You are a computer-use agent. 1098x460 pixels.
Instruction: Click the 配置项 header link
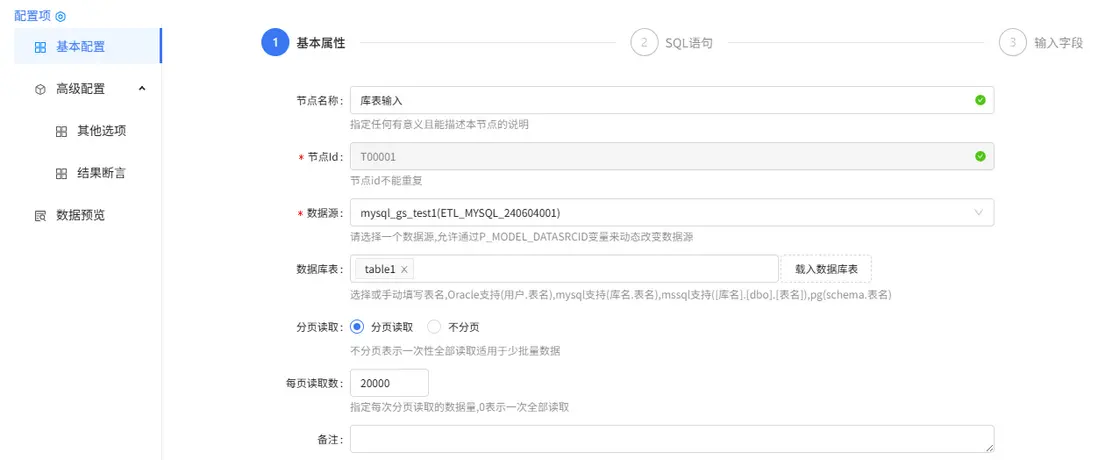coord(33,16)
